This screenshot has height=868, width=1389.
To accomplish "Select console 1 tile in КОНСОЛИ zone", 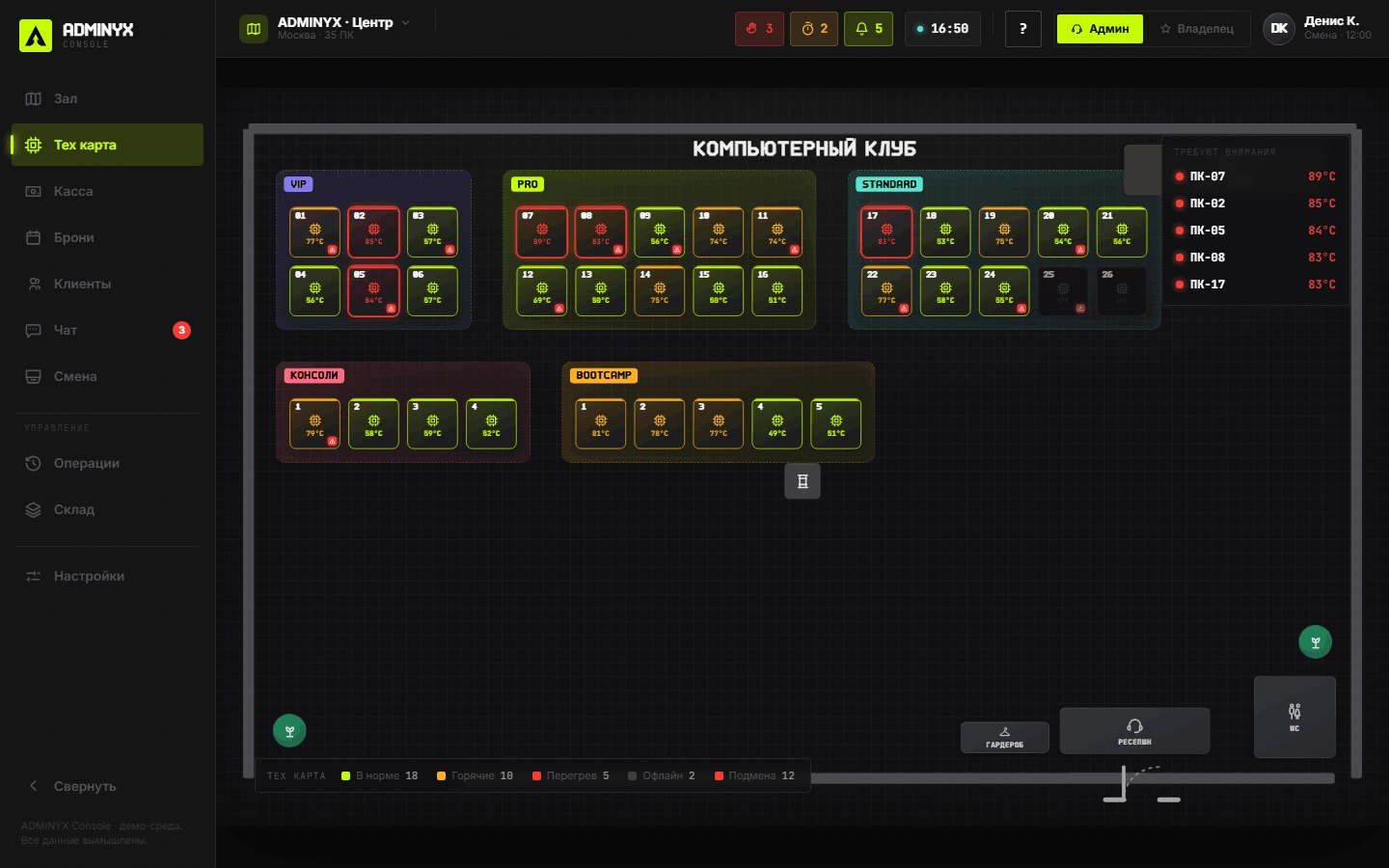I will (314, 423).
